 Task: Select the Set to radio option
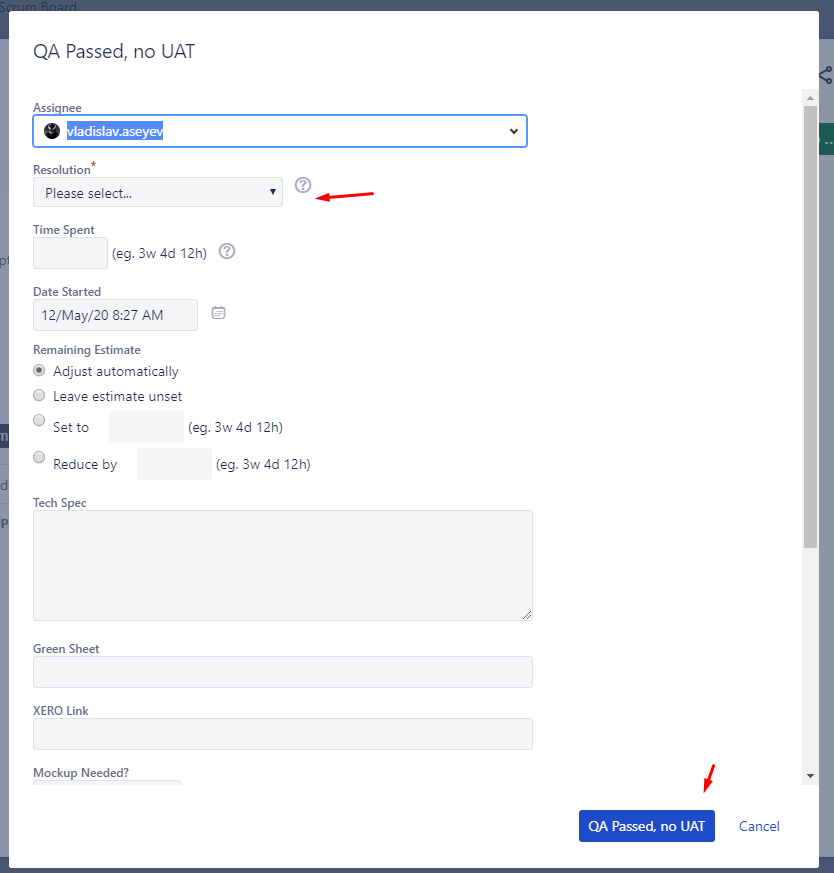click(x=39, y=420)
